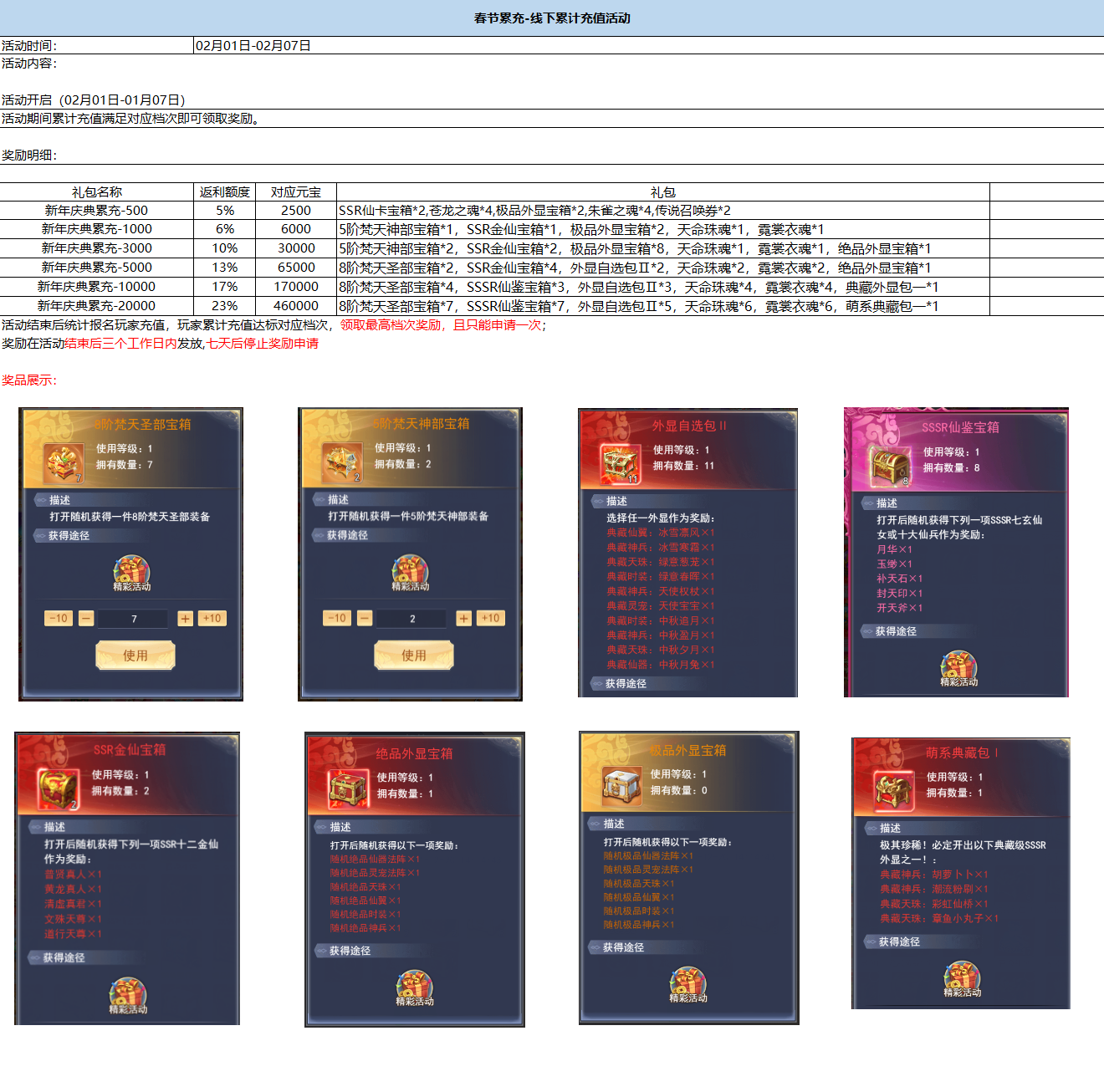Click the 5阶梵天神部宝箱 chest icon
1104x1092 pixels.
click(343, 462)
